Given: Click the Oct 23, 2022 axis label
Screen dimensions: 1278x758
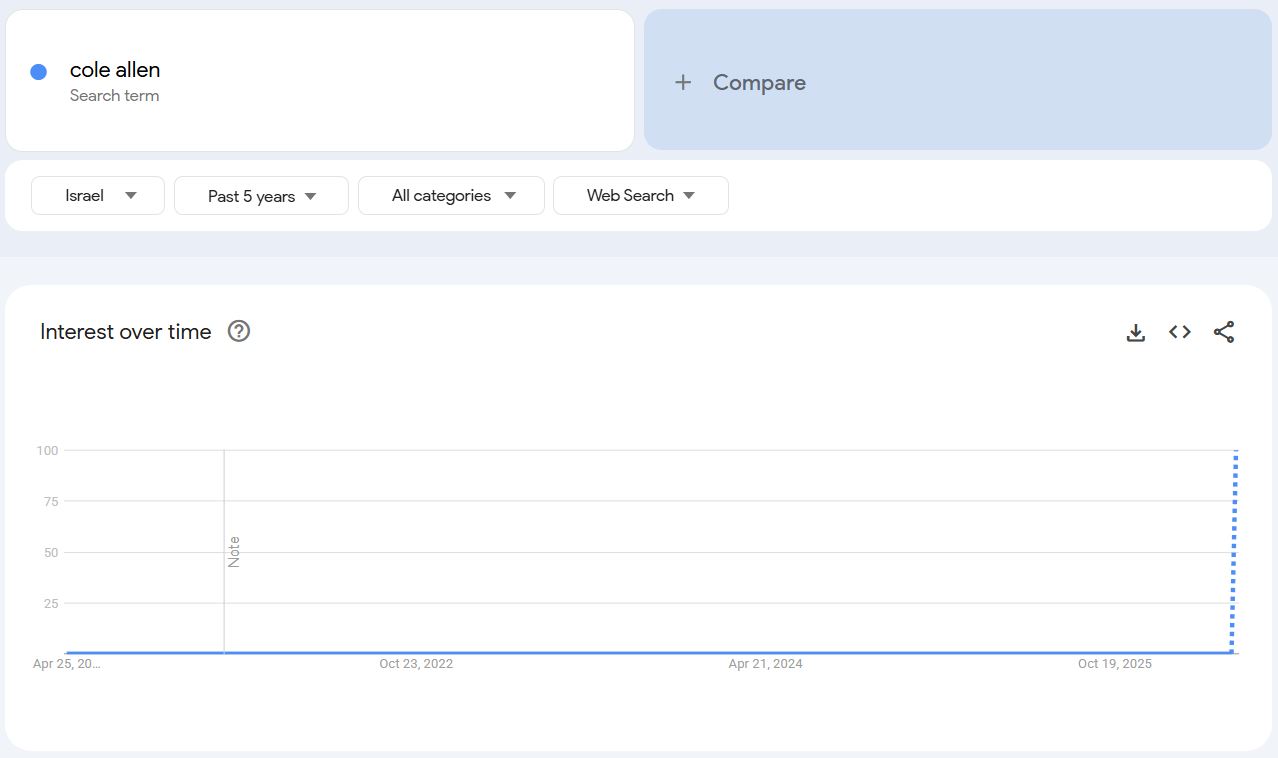Looking at the screenshot, I should (x=416, y=664).
